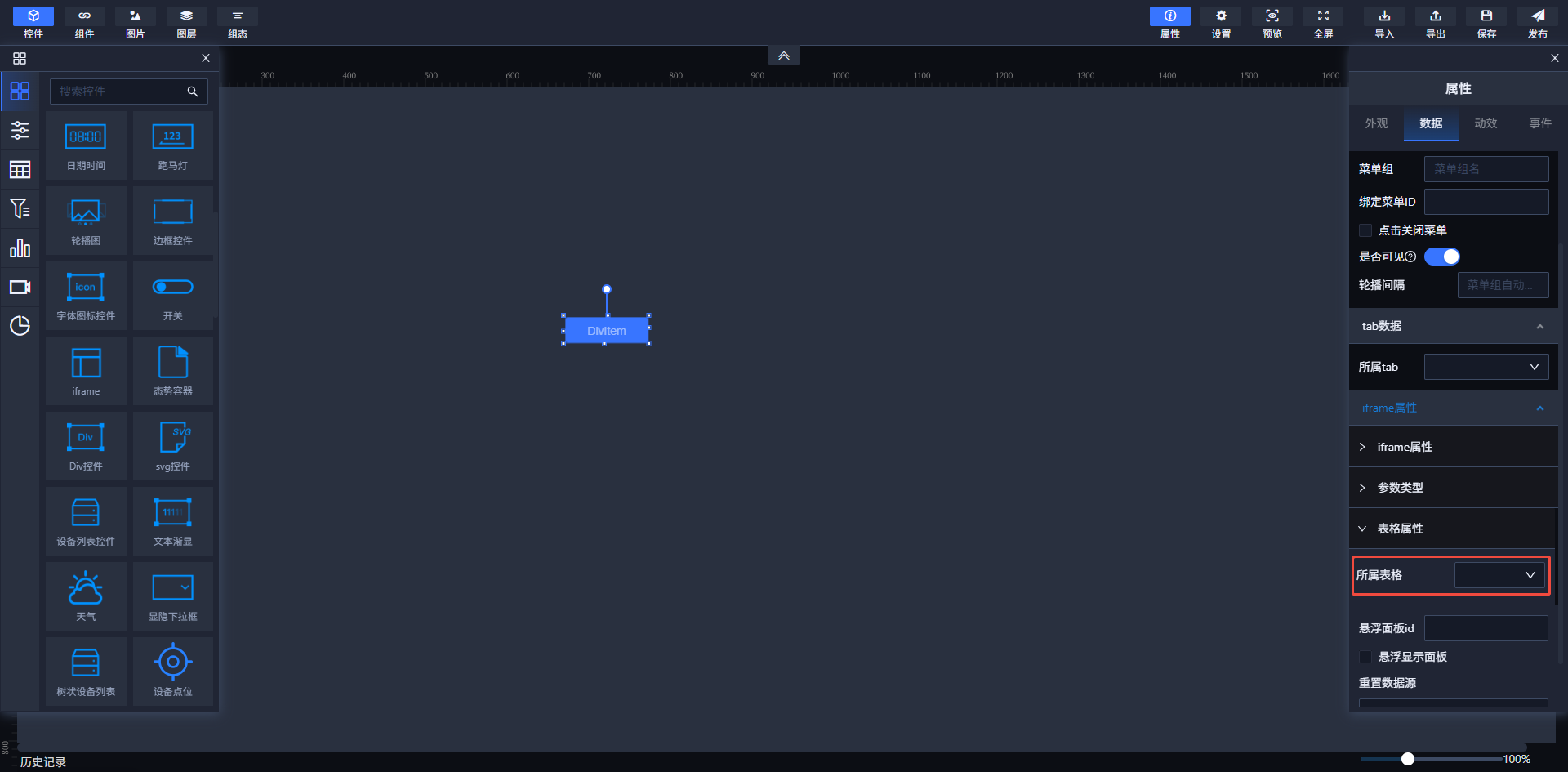This screenshot has width=1568, height=772.
Task: Select the video camera category icon
Action: [x=20, y=287]
